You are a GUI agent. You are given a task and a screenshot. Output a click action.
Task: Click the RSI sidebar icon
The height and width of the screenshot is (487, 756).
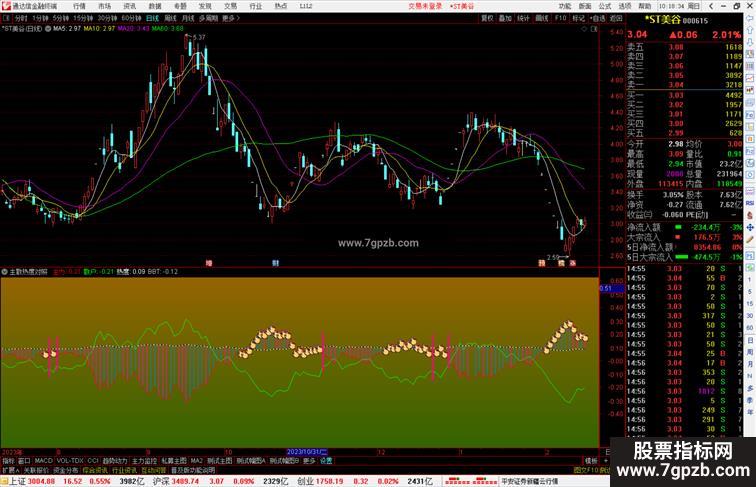[x=750, y=203]
